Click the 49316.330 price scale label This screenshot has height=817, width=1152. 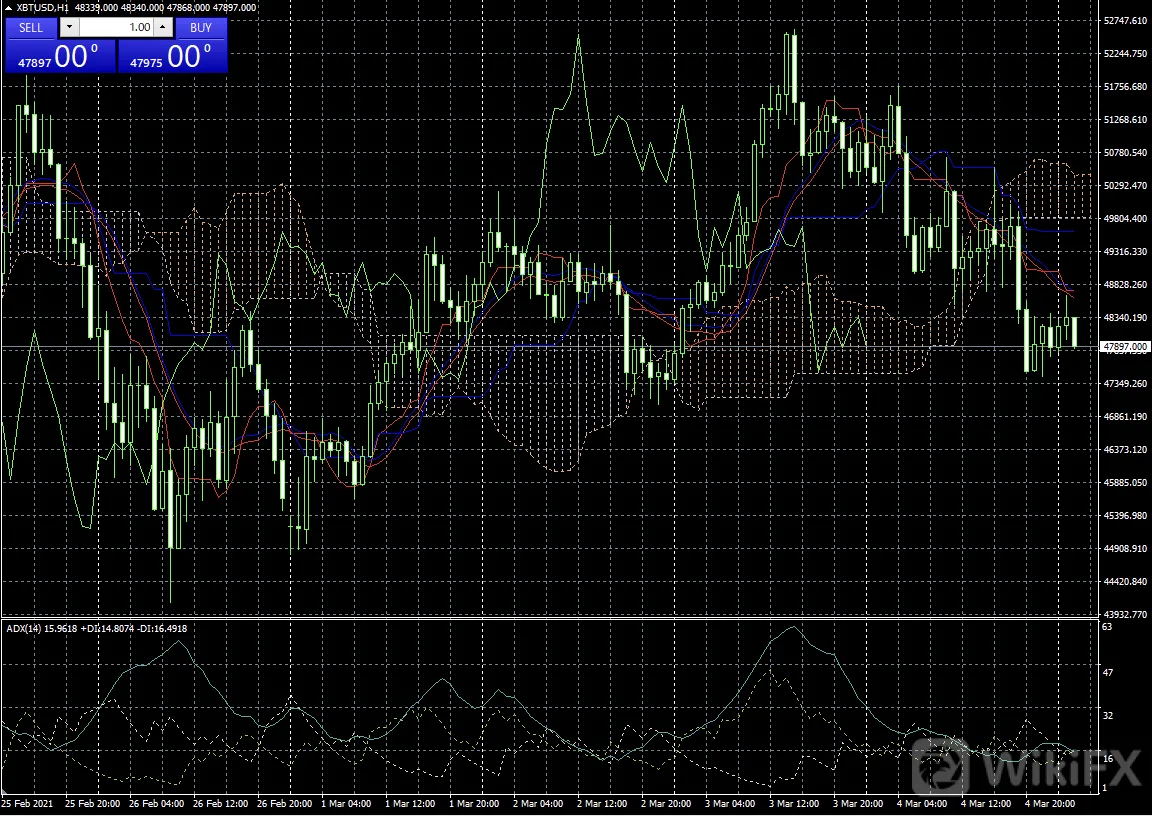pyautogui.click(x=1126, y=252)
